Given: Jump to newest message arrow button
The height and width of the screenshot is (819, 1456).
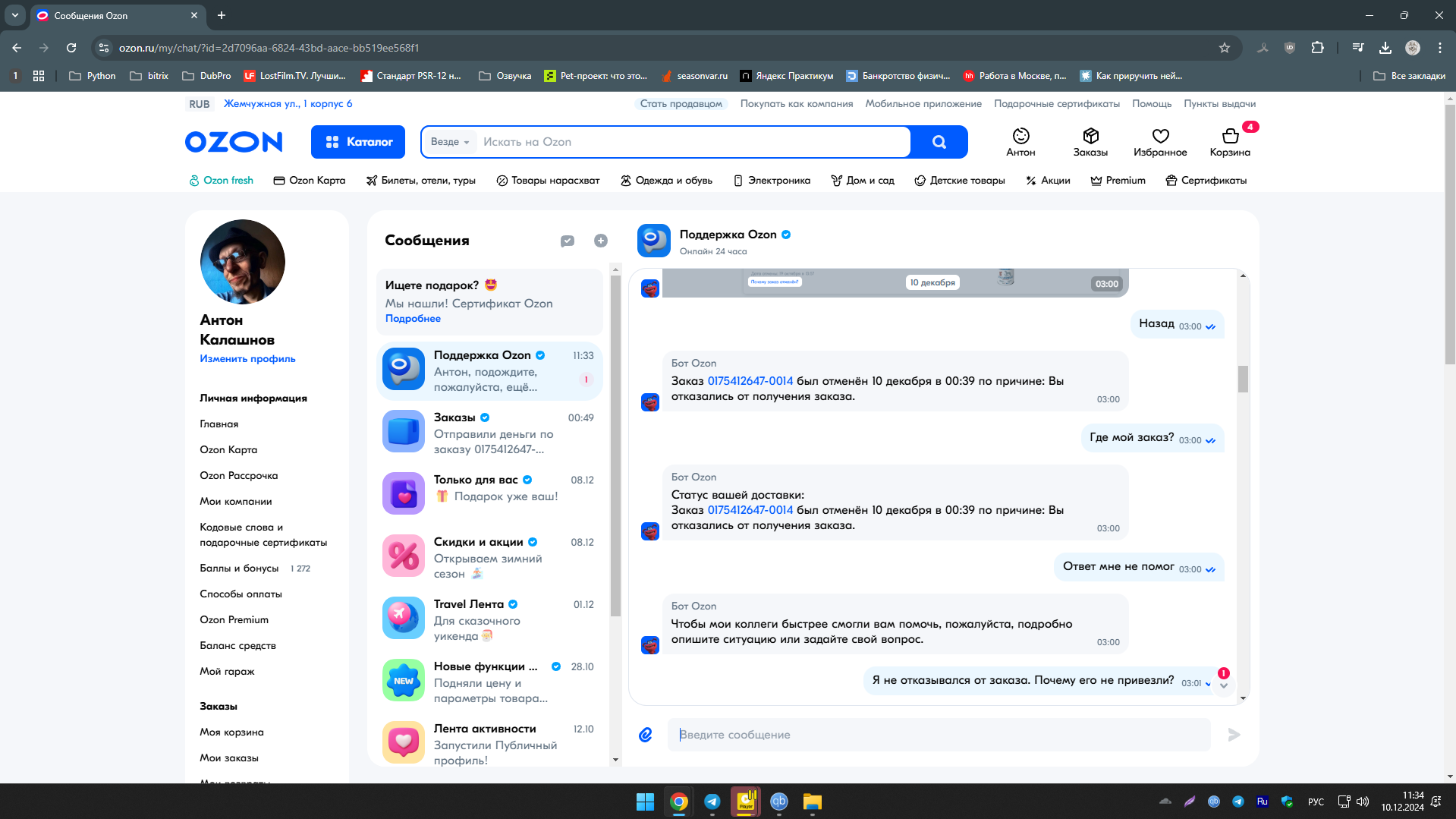Looking at the screenshot, I should click(1224, 685).
